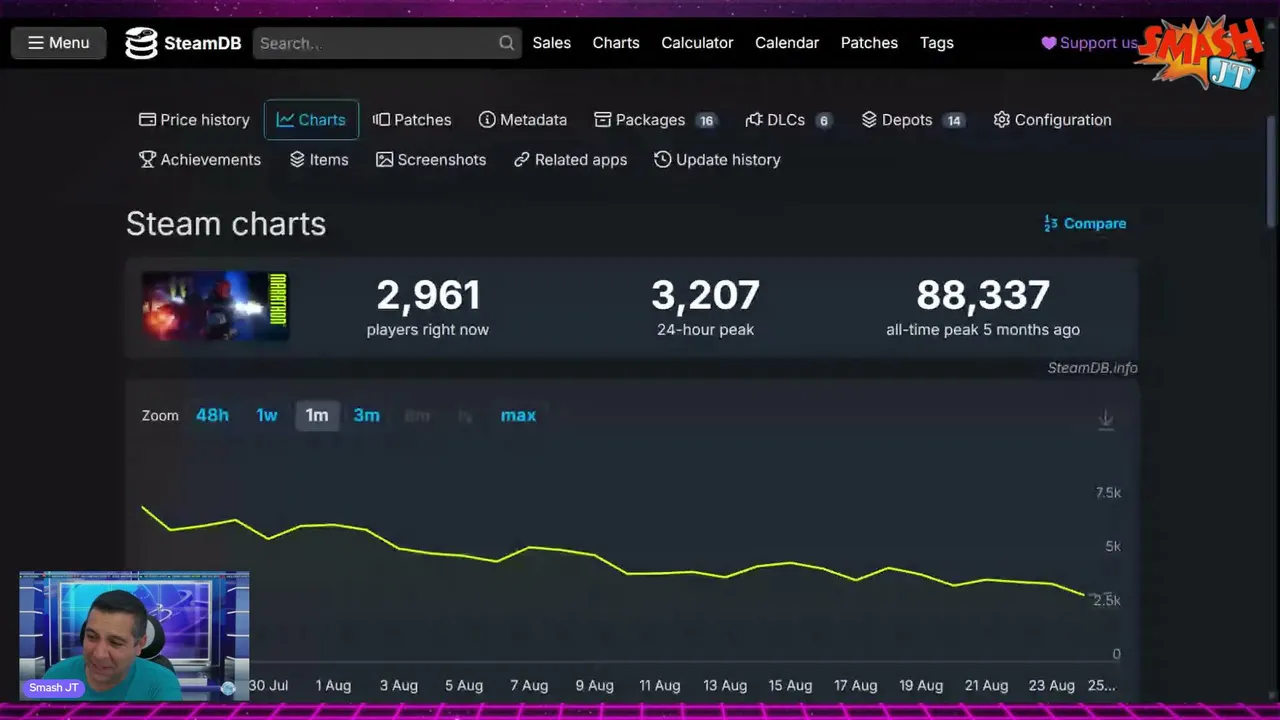Open the Packages tab
Viewport: 1280px width, 720px height.
(656, 120)
